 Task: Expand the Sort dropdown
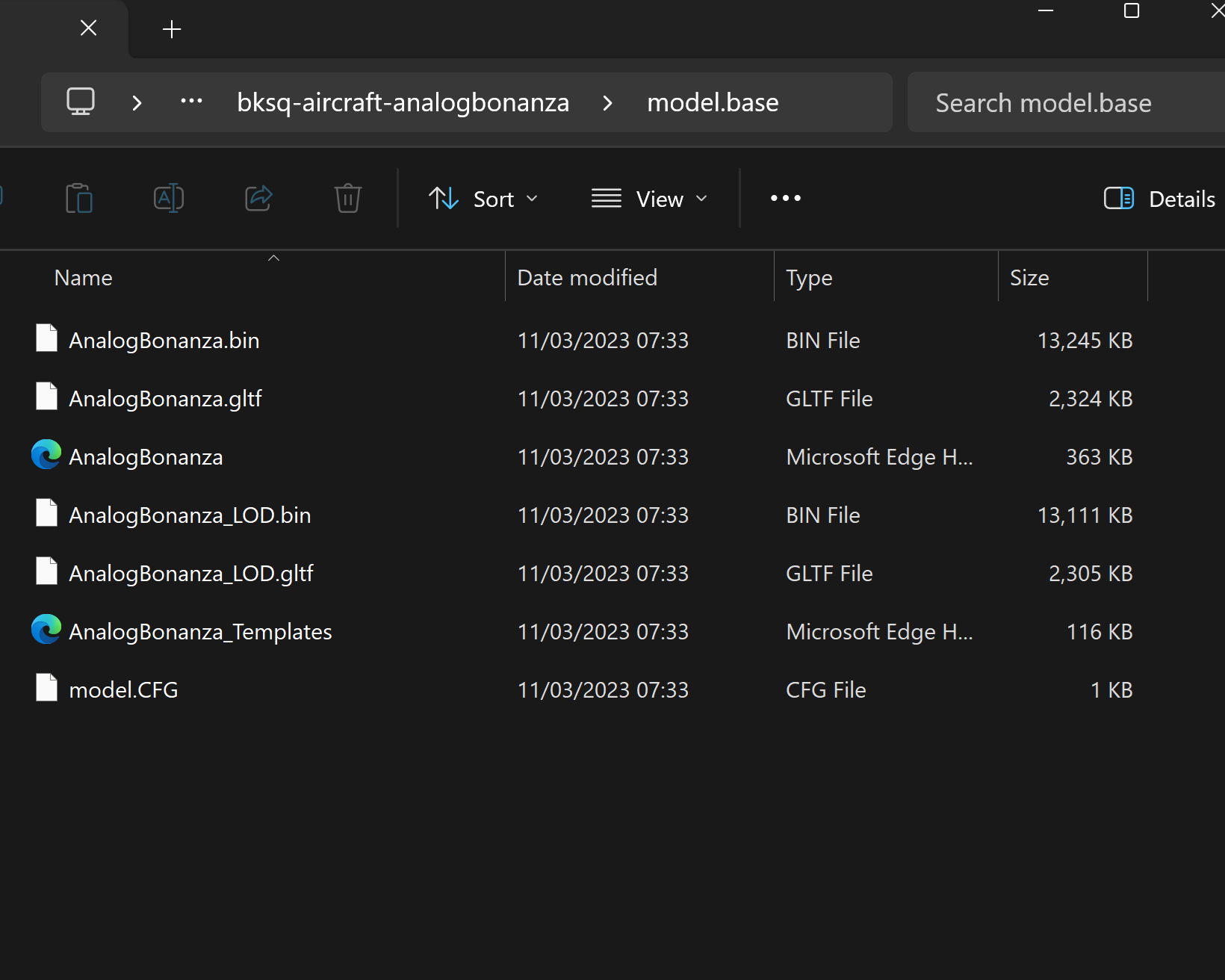click(x=484, y=199)
